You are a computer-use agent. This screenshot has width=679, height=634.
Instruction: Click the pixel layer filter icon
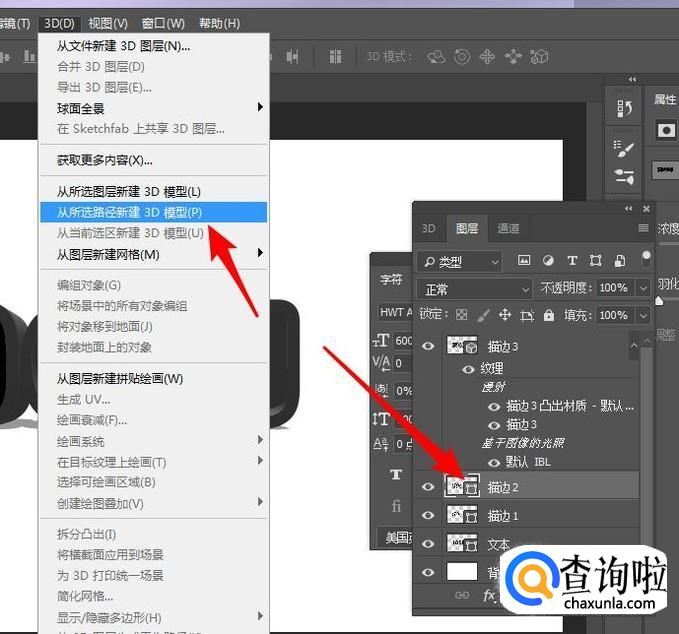[x=524, y=261]
